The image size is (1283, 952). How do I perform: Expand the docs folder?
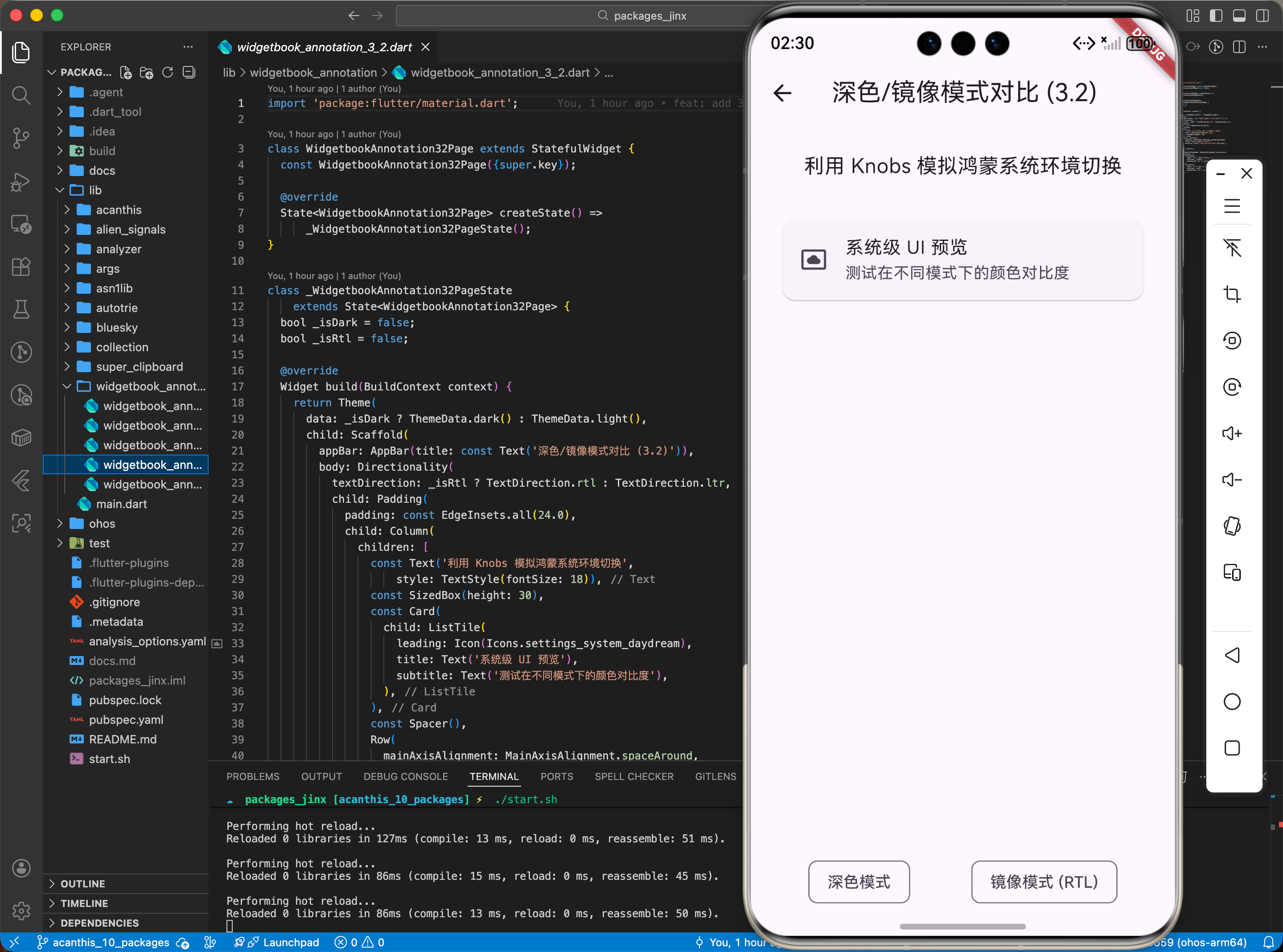coord(102,171)
